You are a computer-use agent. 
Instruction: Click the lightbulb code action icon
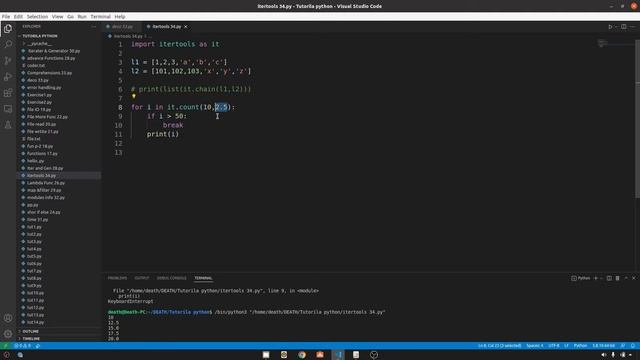point(133,96)
